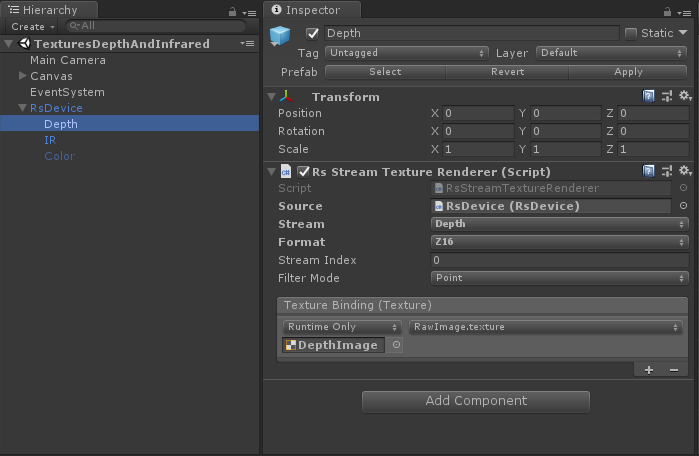Remove the Texture Binding listener with minus
The image size is (699, 456).
point(673,369)
